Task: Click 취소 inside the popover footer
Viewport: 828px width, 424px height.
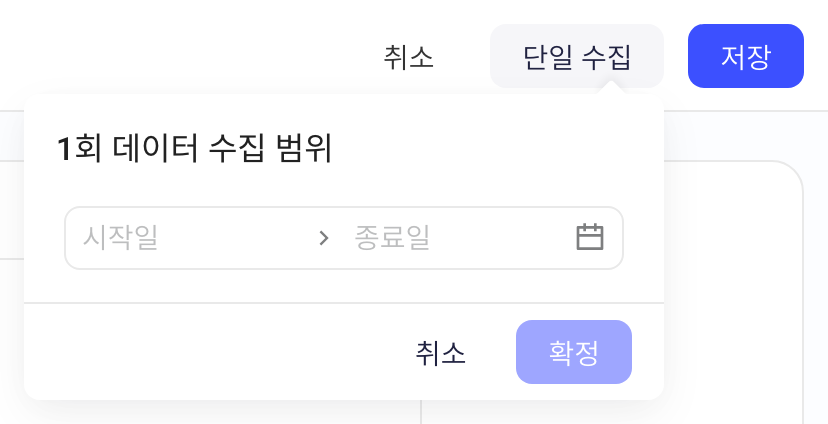Action: (x=441, y=353)
